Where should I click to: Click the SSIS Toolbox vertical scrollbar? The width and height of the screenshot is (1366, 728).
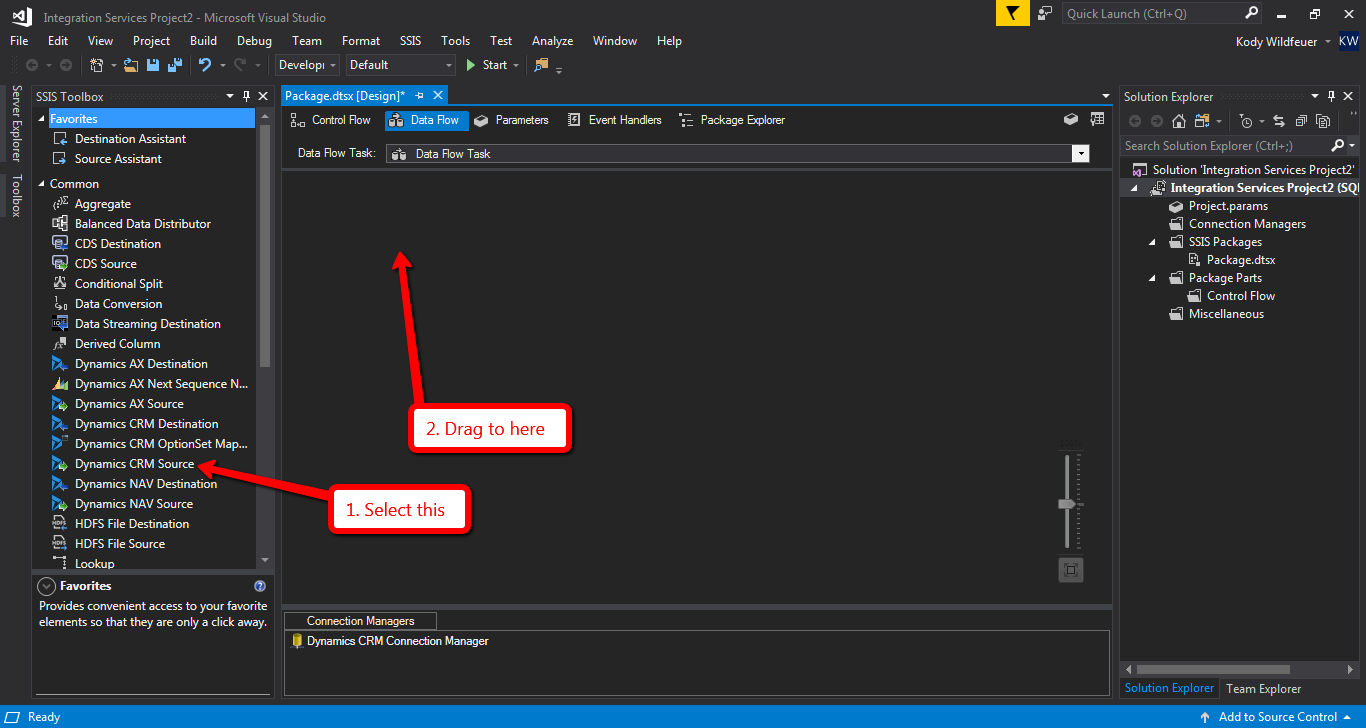265,246
